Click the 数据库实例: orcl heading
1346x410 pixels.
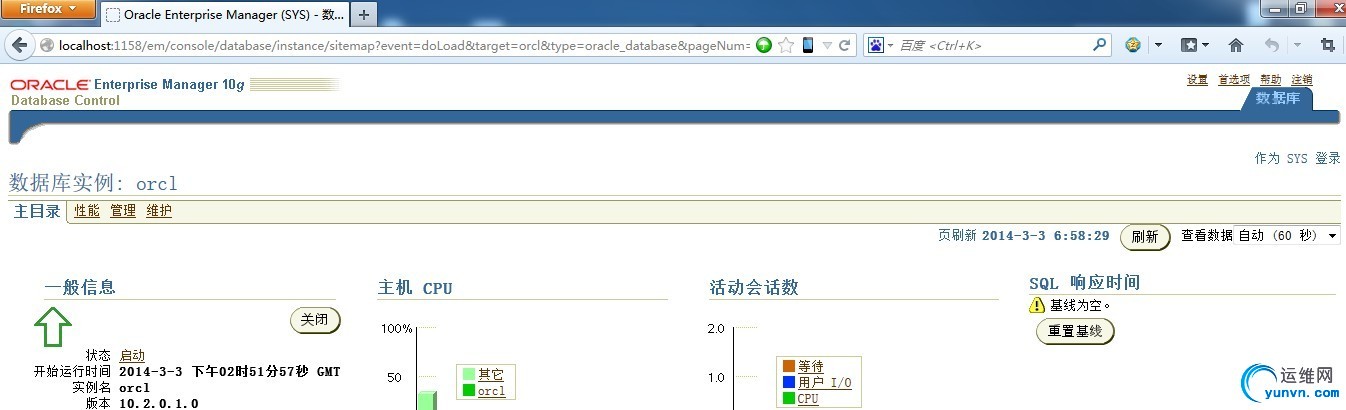tap(93, 183)
